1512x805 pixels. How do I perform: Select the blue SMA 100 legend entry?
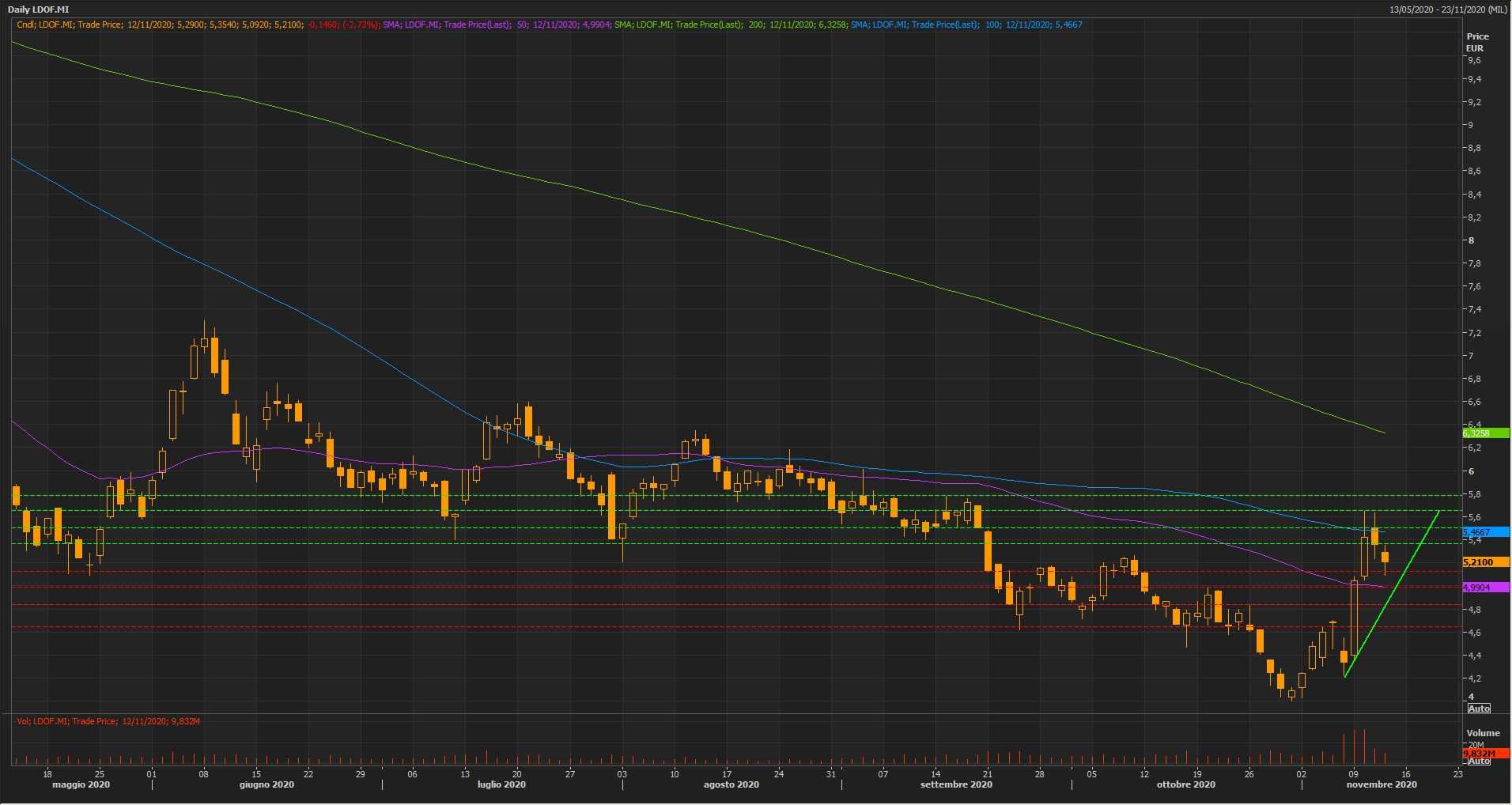(966, 25)
